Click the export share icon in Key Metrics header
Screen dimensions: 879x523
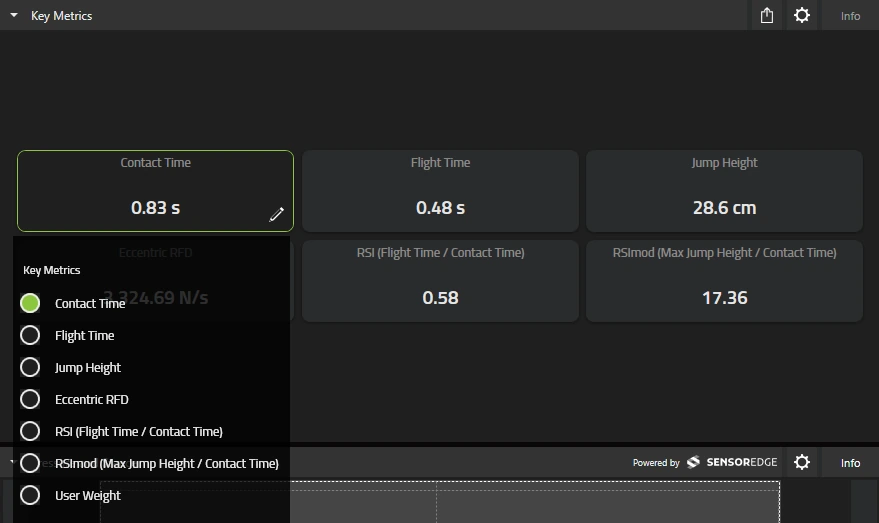pyautogui.click(x=766, y=15)
